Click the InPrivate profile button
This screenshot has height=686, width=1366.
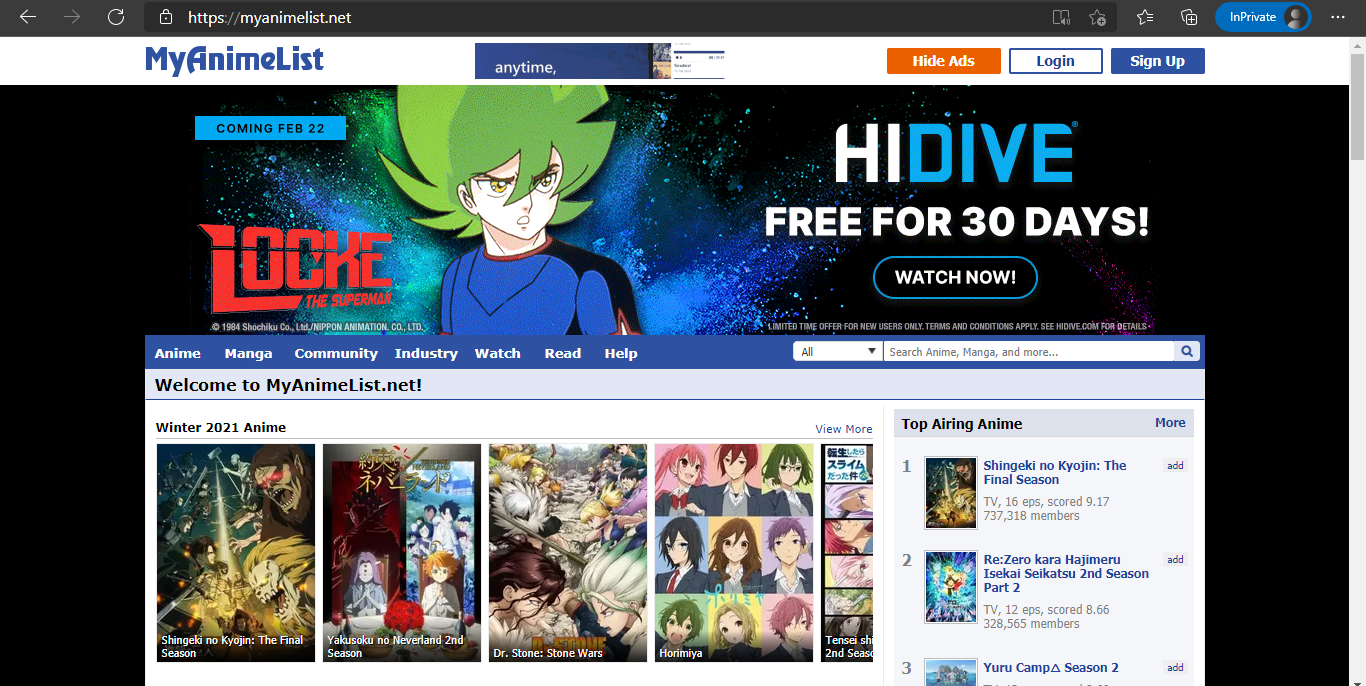1263,17
